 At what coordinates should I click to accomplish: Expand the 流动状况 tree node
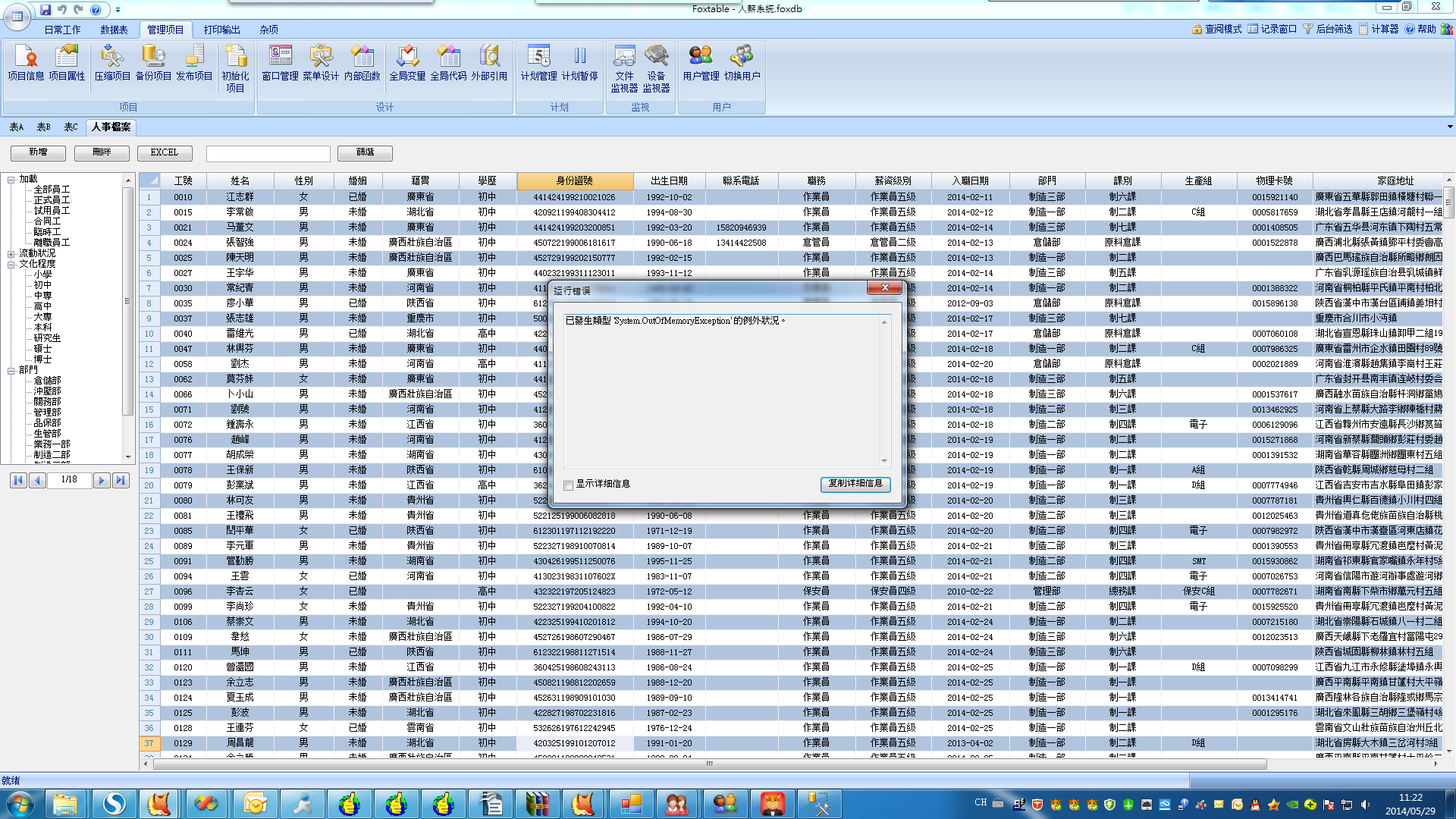(11, 254)
